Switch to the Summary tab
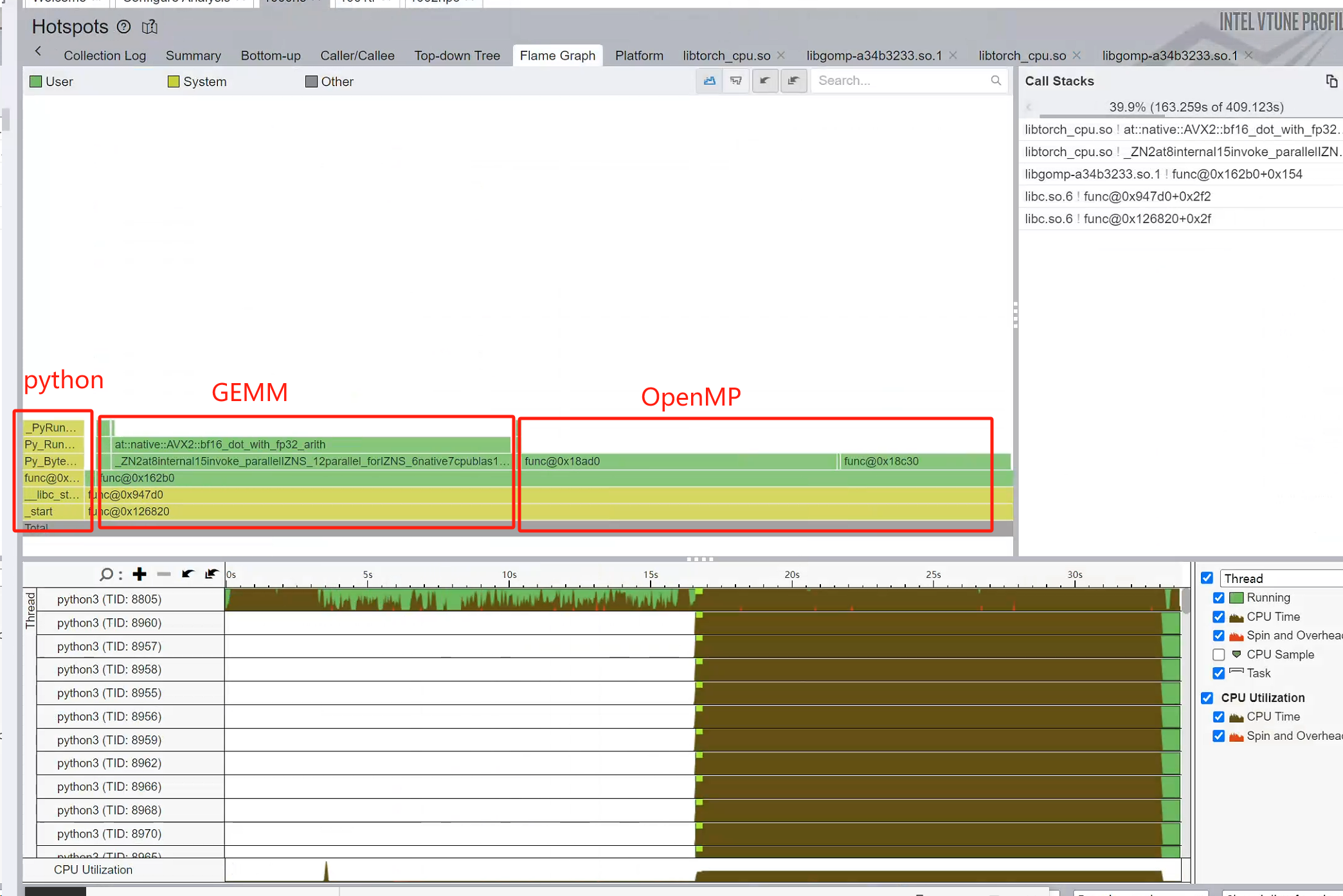Image resolution: width=1343 pixels, height=896 pixels. (194, 56)
